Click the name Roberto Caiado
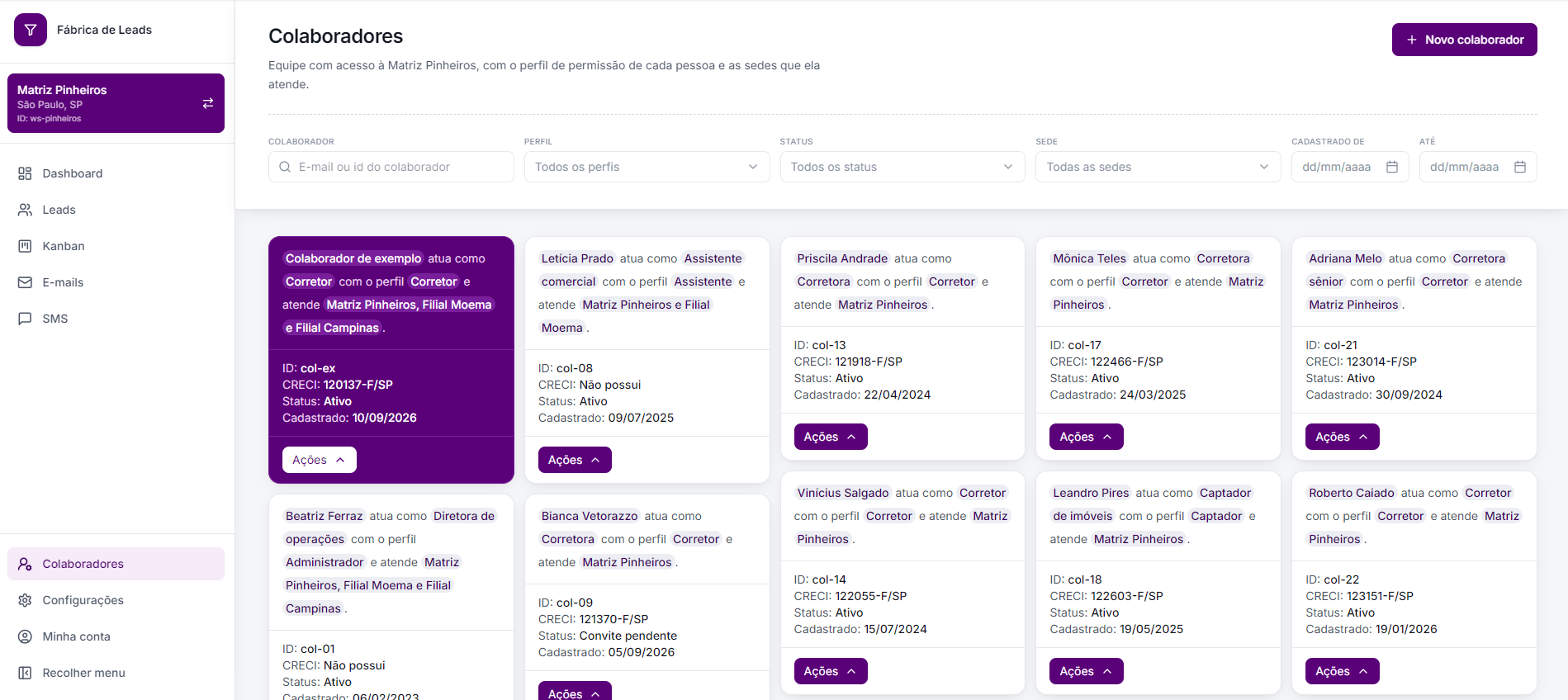The image size is (1568, 700). coord(1352,493)
